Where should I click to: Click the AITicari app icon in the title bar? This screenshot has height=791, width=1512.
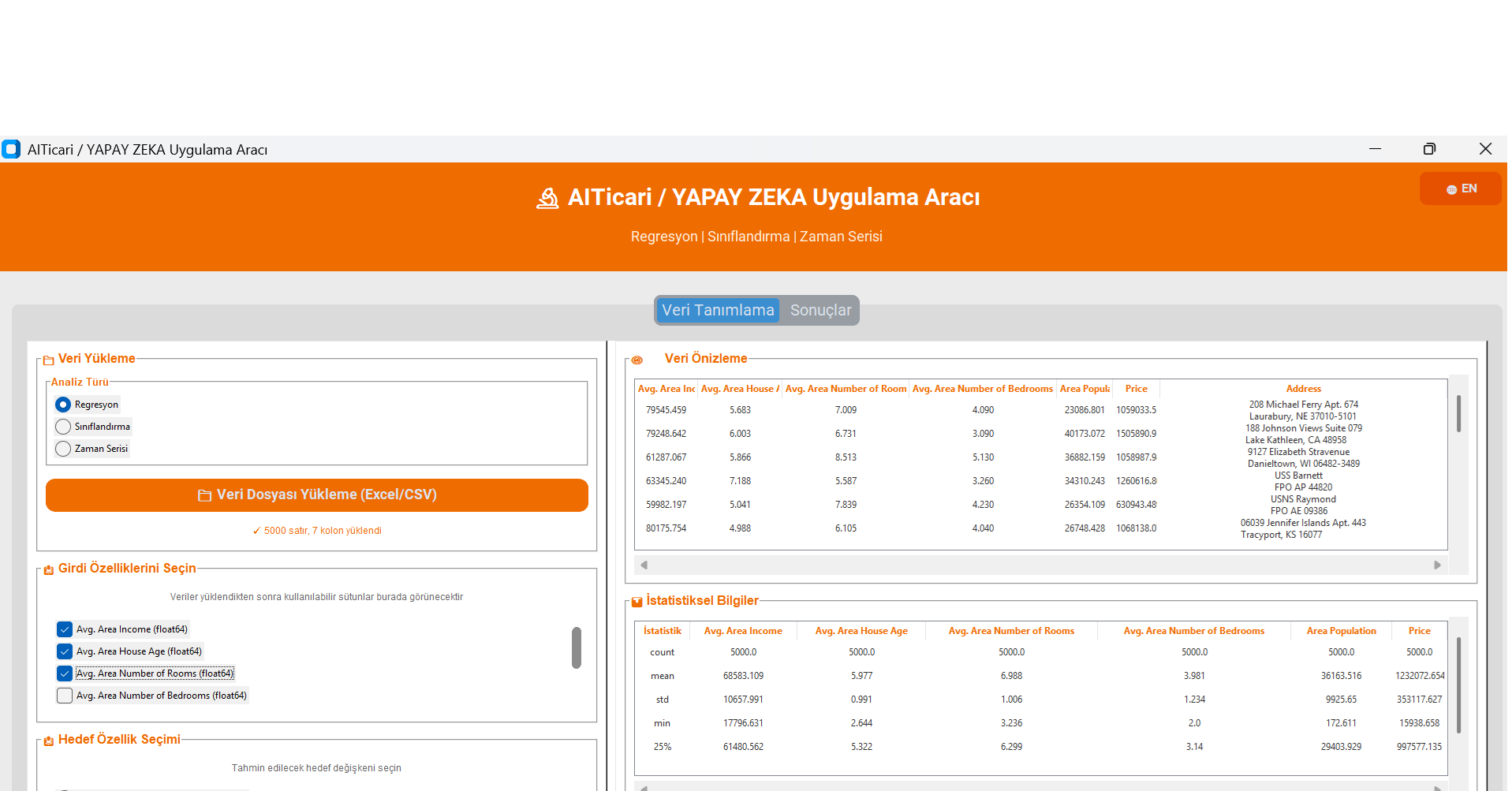(x=11, y=149)
